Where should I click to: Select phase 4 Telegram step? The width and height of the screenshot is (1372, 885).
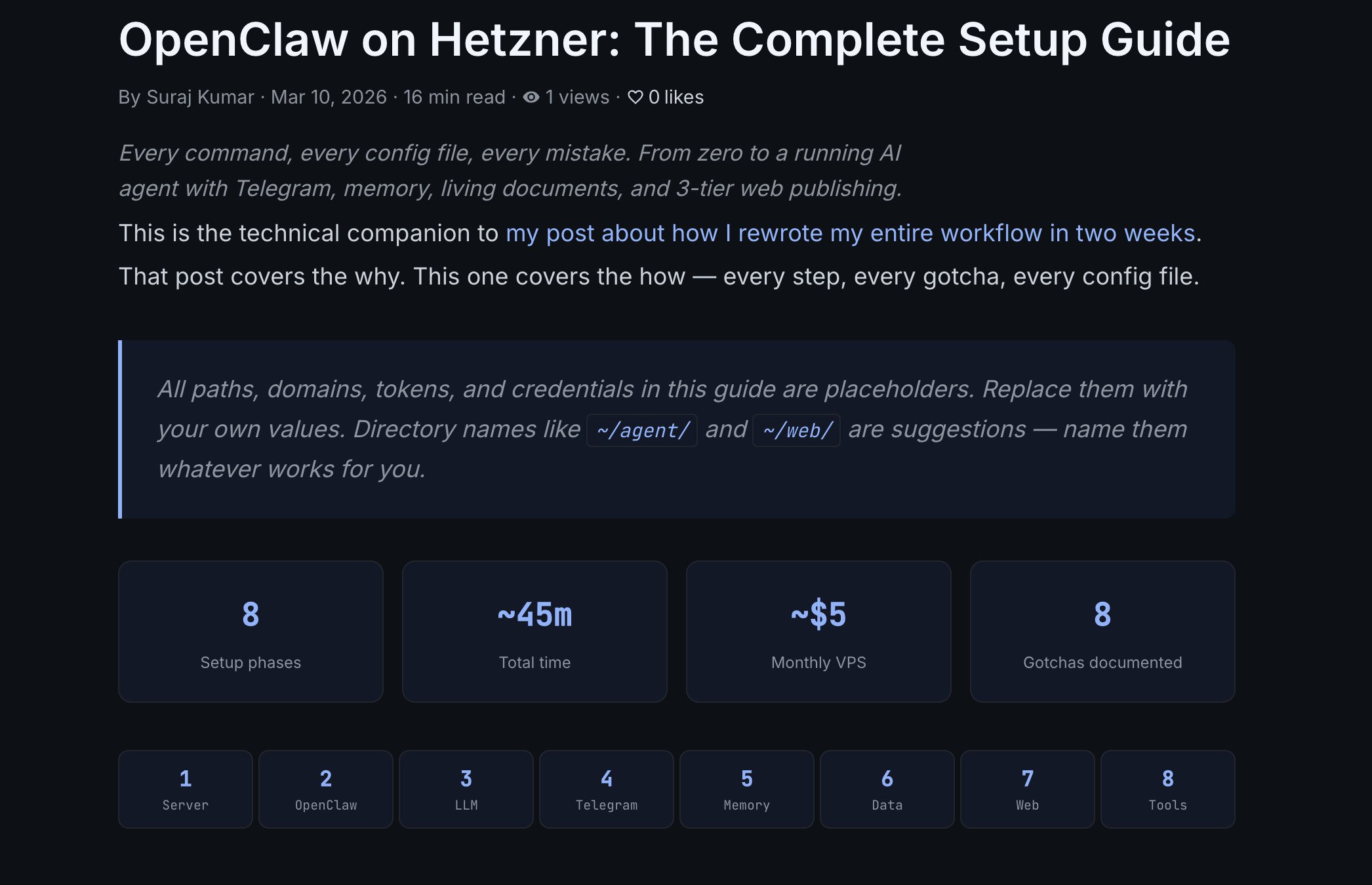point(607,789)
